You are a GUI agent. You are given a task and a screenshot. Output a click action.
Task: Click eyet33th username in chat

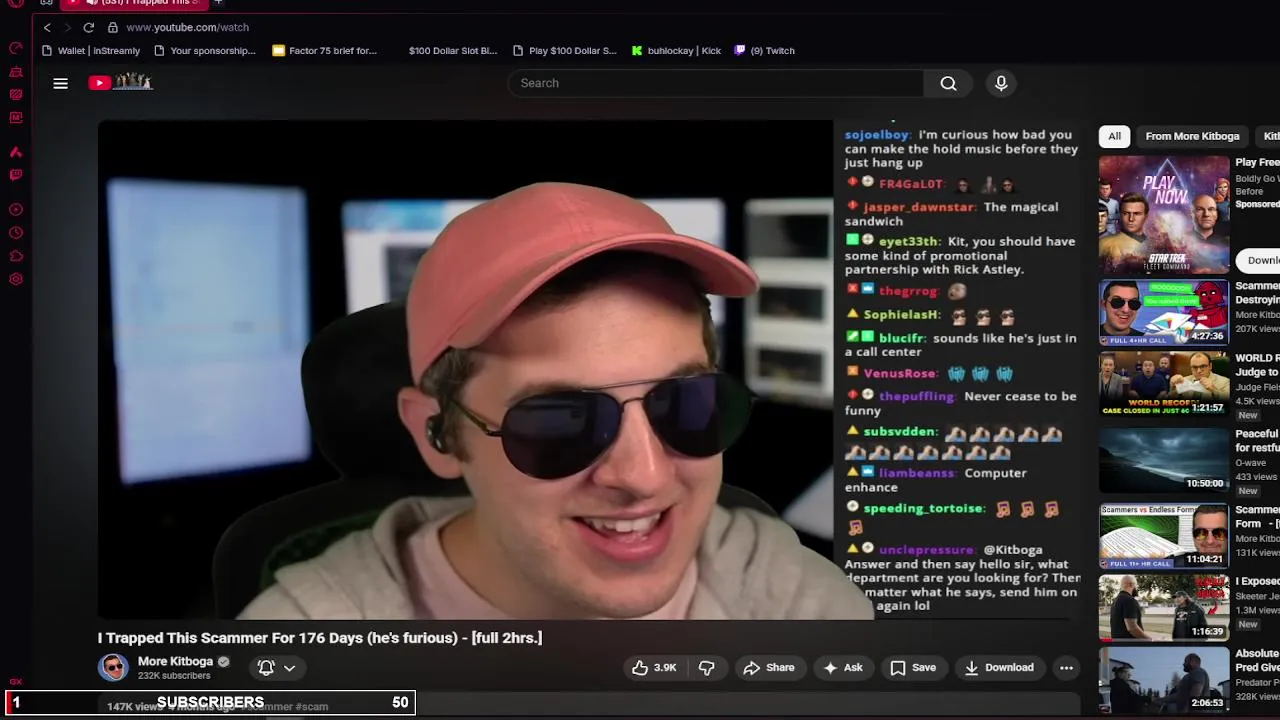pyautogui.click(x=908, y=241)
